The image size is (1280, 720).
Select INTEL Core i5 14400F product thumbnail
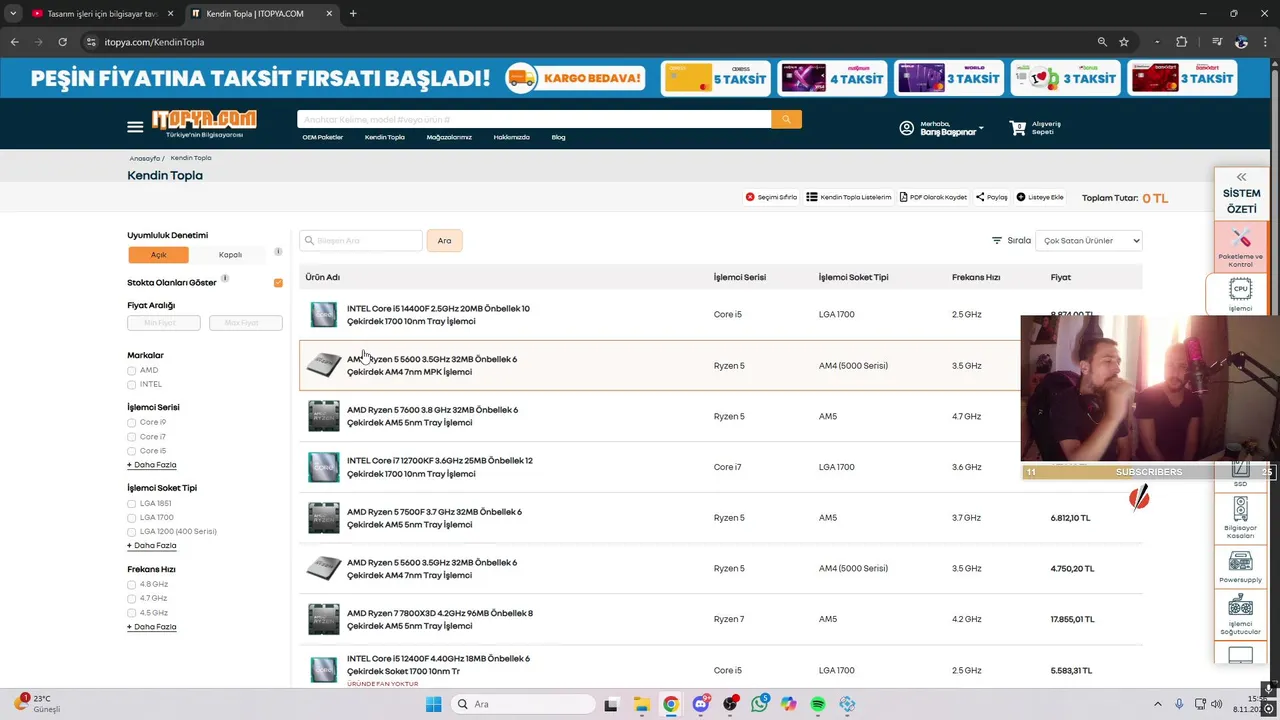click(323, 315)
